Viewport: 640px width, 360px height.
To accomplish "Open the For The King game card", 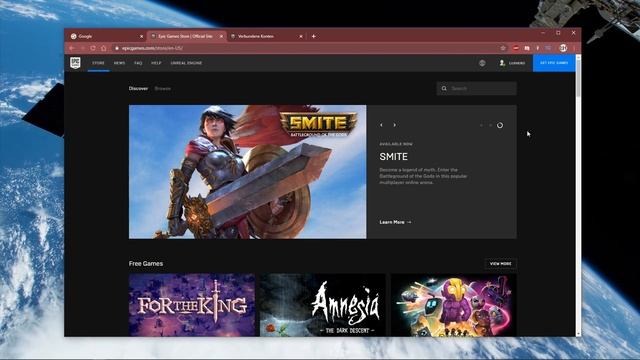I will 192,305.
